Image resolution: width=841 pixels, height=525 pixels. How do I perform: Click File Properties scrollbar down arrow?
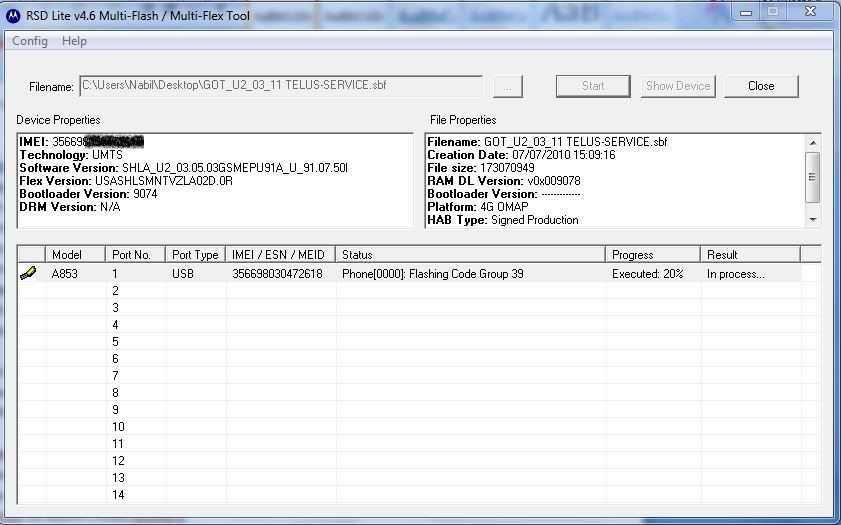(x=813, y=220)
